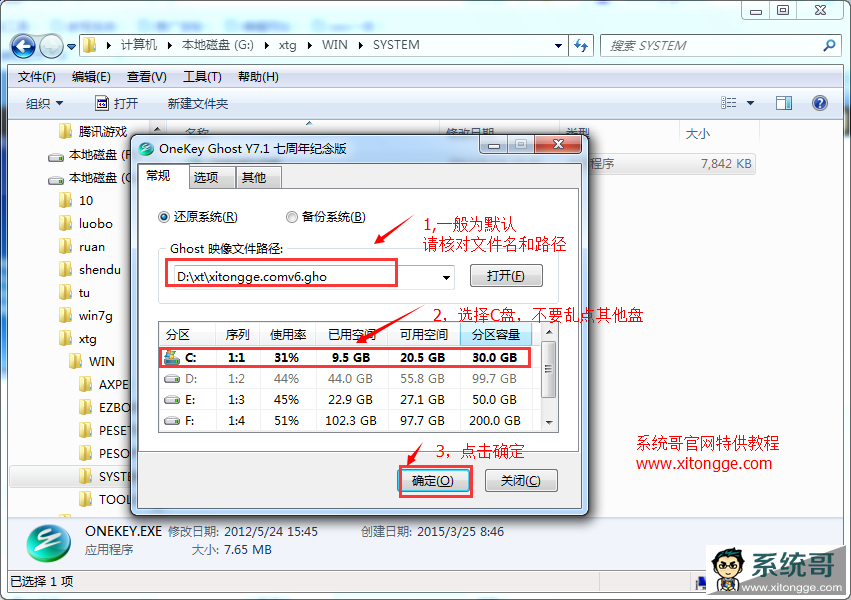
Task: Click the ONEKEY.EXE icon in details pane
Action: click(x=48, y=543)
